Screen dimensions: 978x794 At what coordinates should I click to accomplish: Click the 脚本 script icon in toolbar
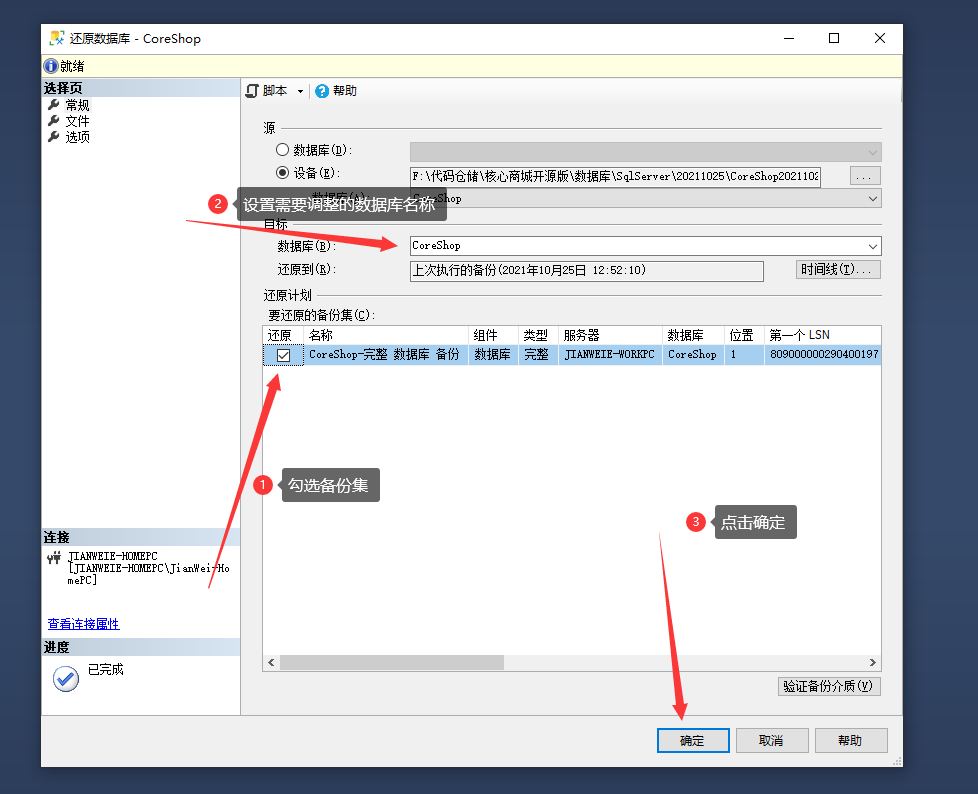(253, 91)
